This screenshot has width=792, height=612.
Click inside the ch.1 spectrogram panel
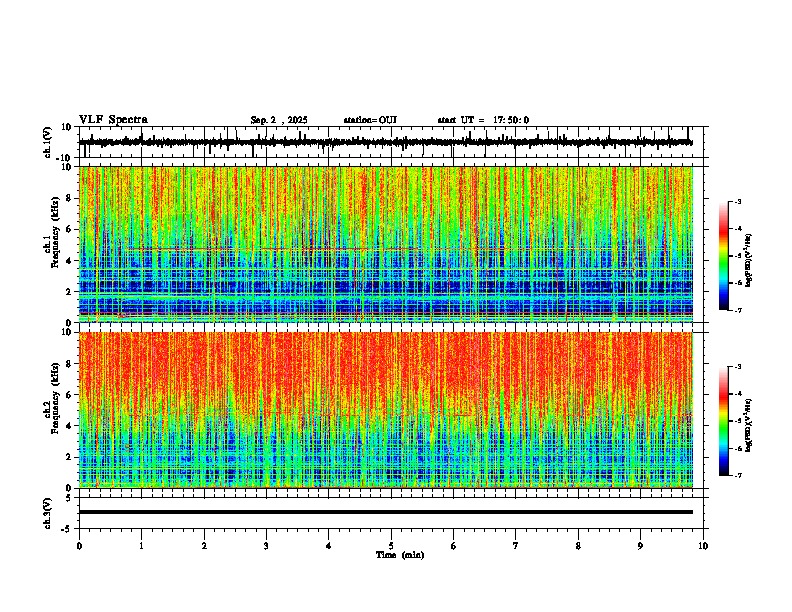coord(385,244)
